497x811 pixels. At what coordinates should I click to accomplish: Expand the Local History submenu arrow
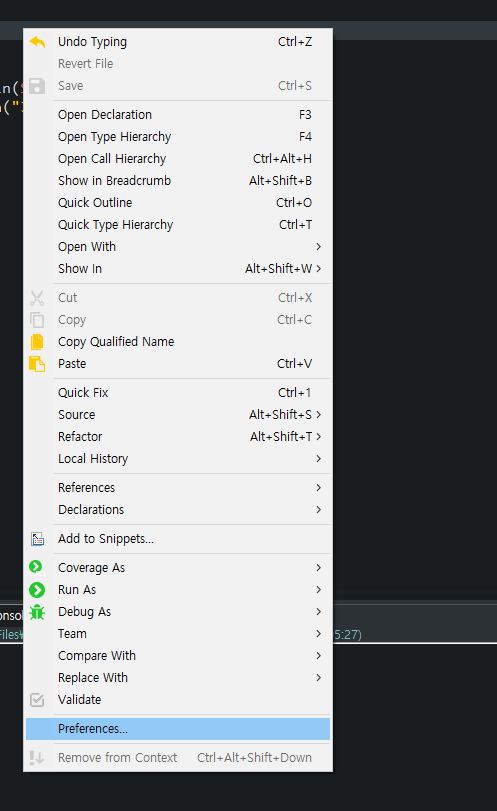click(x=319, y=459)
